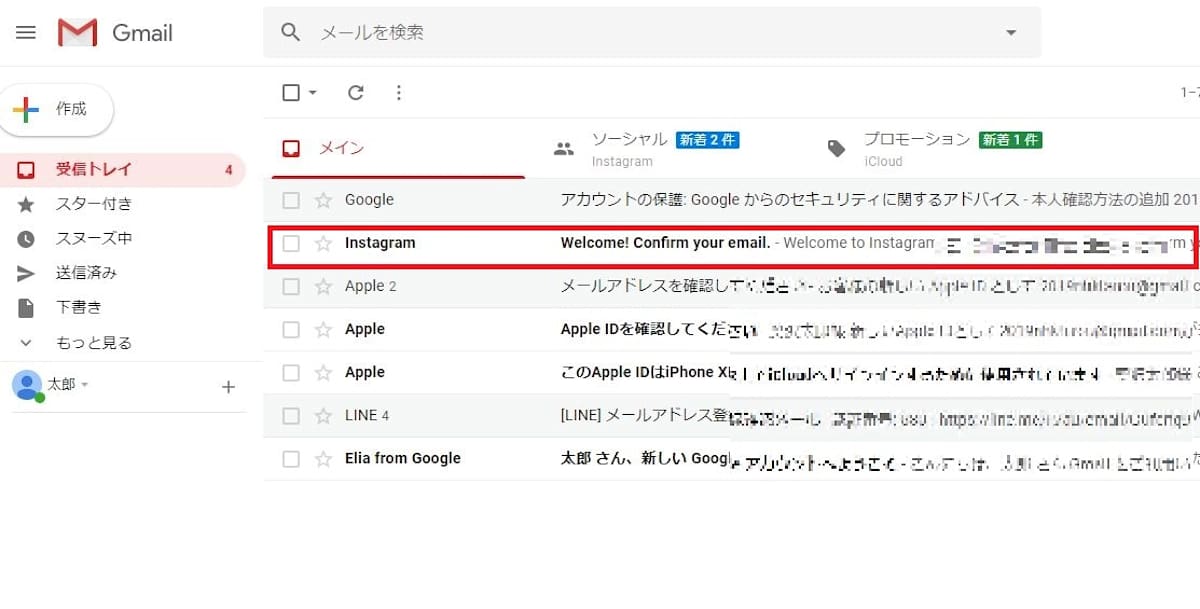Click the 新着 1 件 badge

pos(1010,139)
